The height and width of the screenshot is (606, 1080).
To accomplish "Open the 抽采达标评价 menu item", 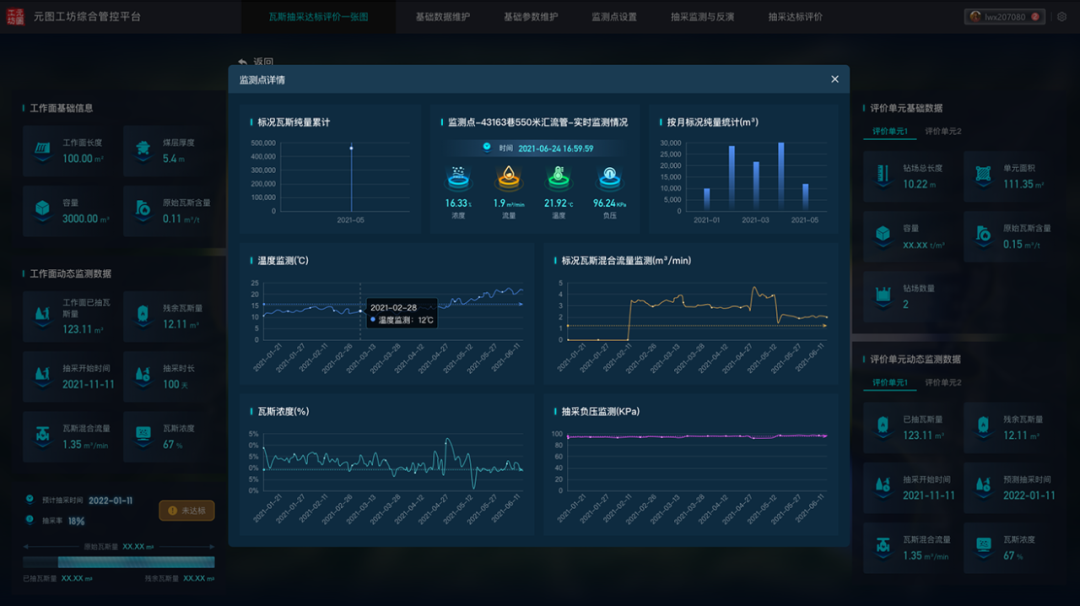I will point(795,17).
